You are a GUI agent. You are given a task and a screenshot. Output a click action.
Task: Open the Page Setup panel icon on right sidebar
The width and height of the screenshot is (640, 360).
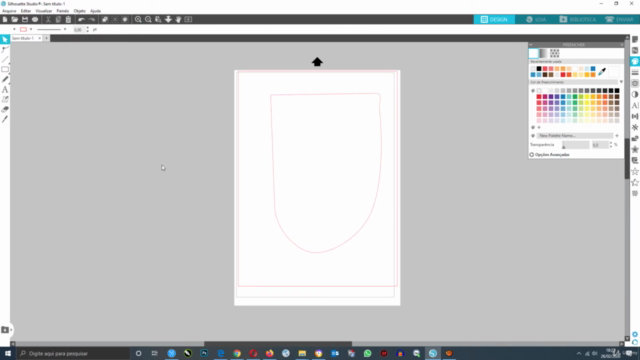point(635,40)
